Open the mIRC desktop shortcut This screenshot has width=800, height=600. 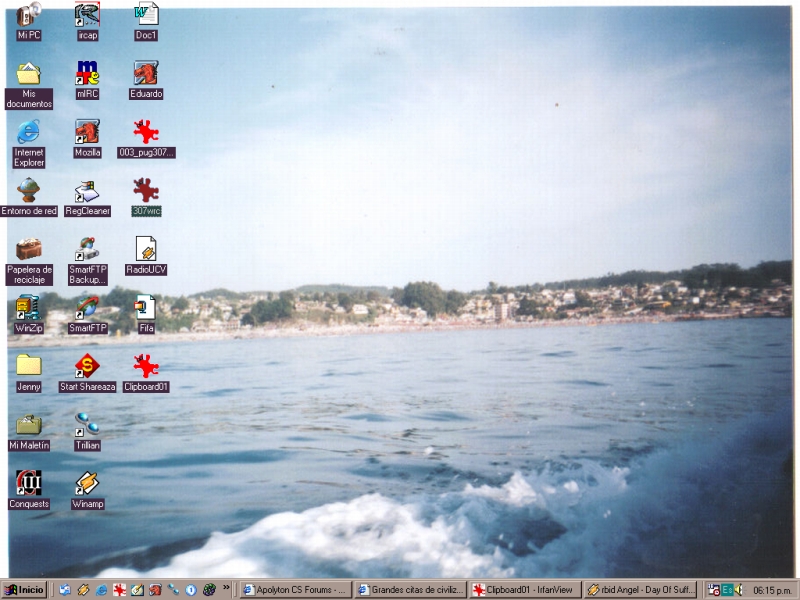pos(87,74)
